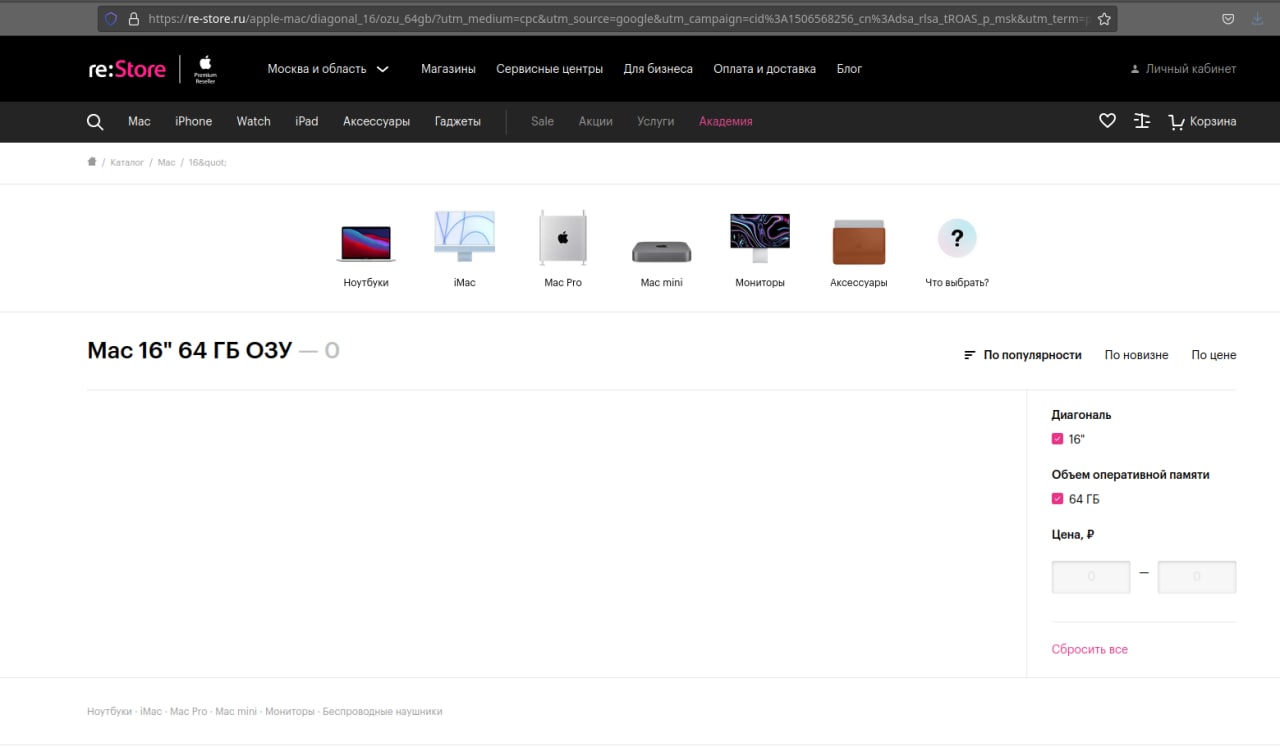Screen dimensions: 1280x756
Task: Open the Watch menu item
Action: [253, 121]
